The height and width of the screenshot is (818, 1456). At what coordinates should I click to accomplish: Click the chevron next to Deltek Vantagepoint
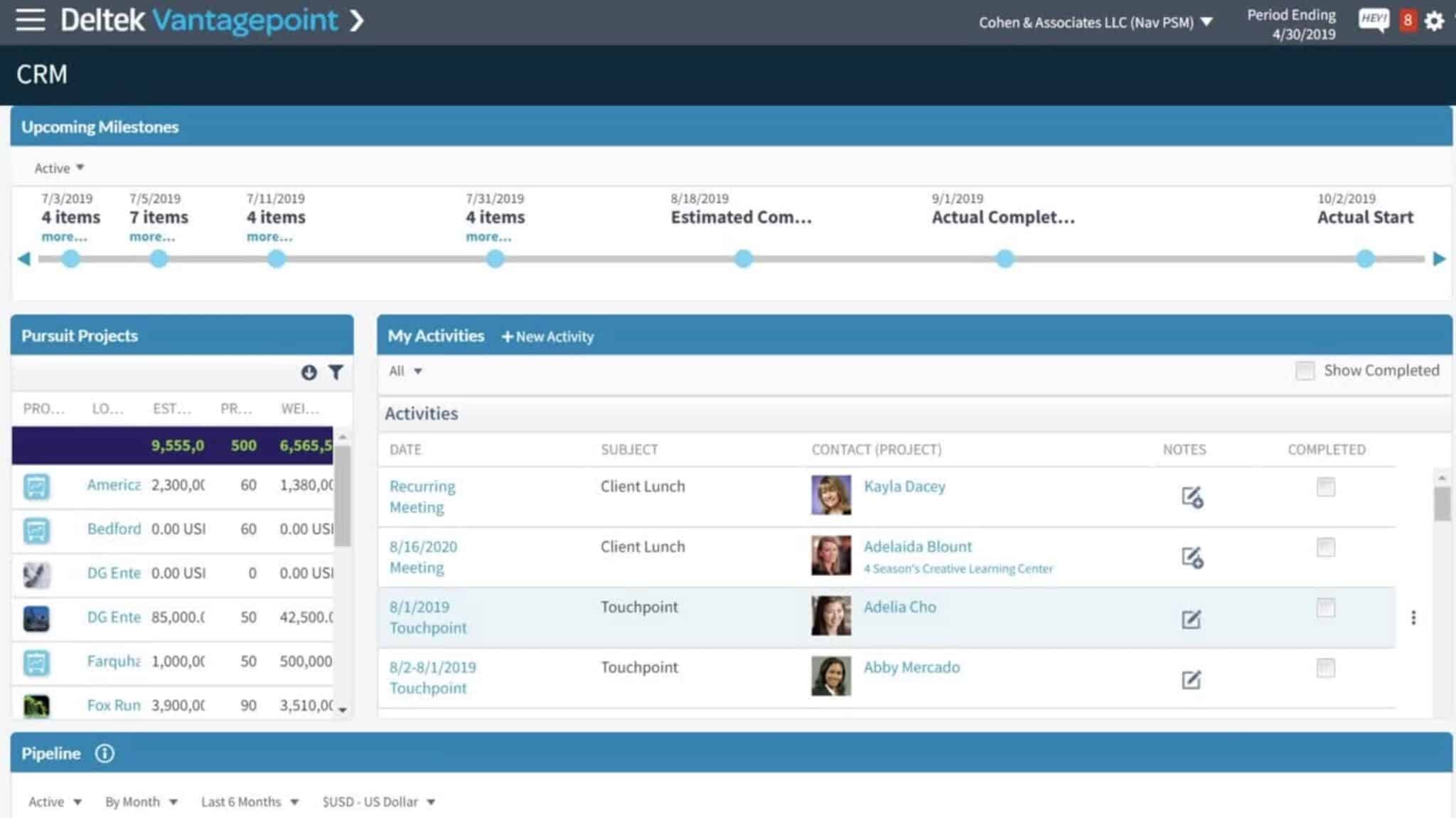(x=357, y=21)
